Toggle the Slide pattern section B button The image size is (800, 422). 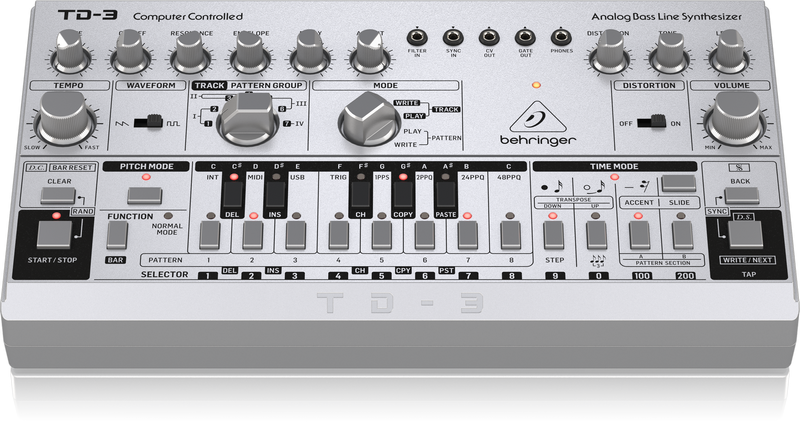click(x=682, y=235)
